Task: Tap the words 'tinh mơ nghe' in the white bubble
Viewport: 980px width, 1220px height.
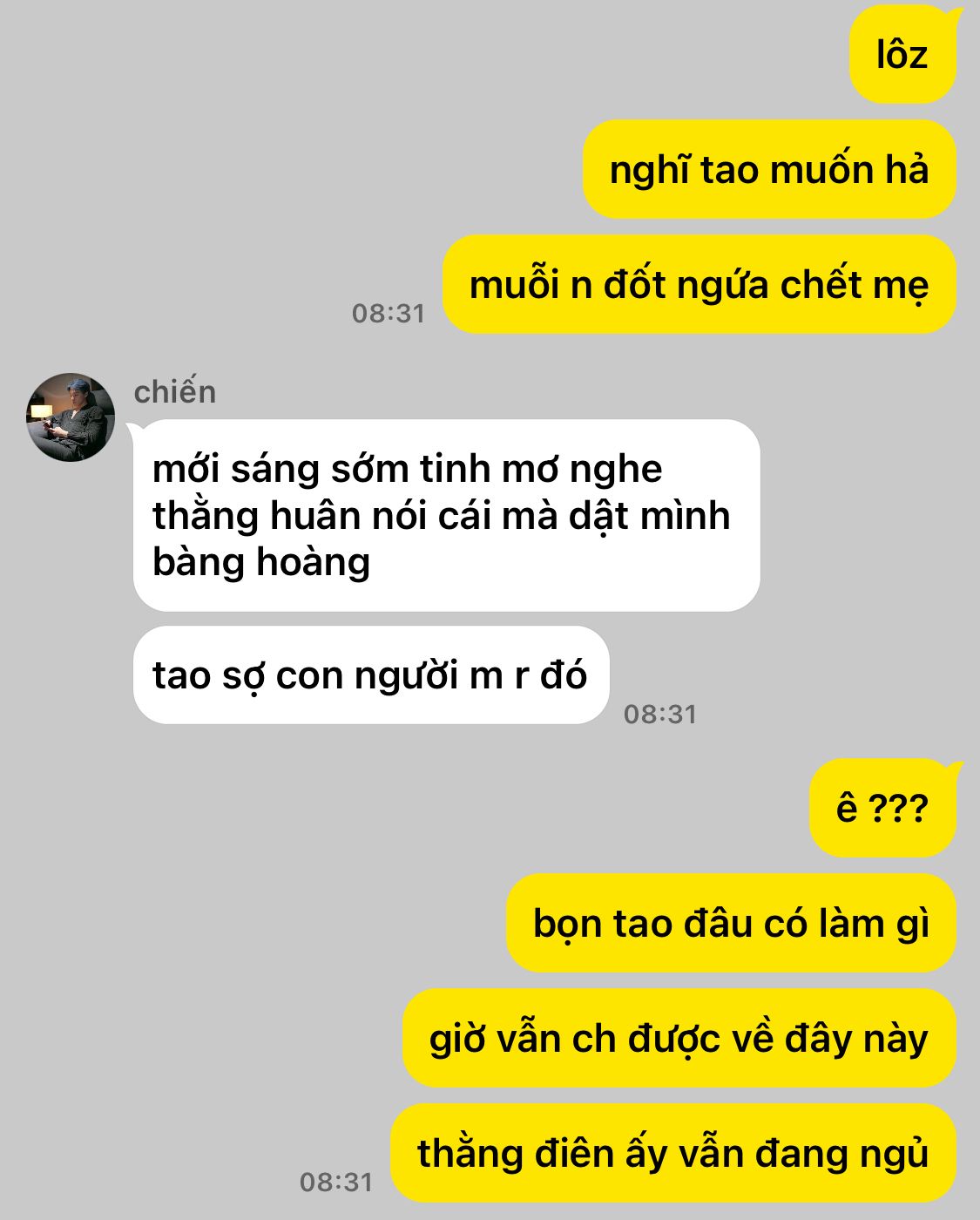Action: click(x=541, y=470)
